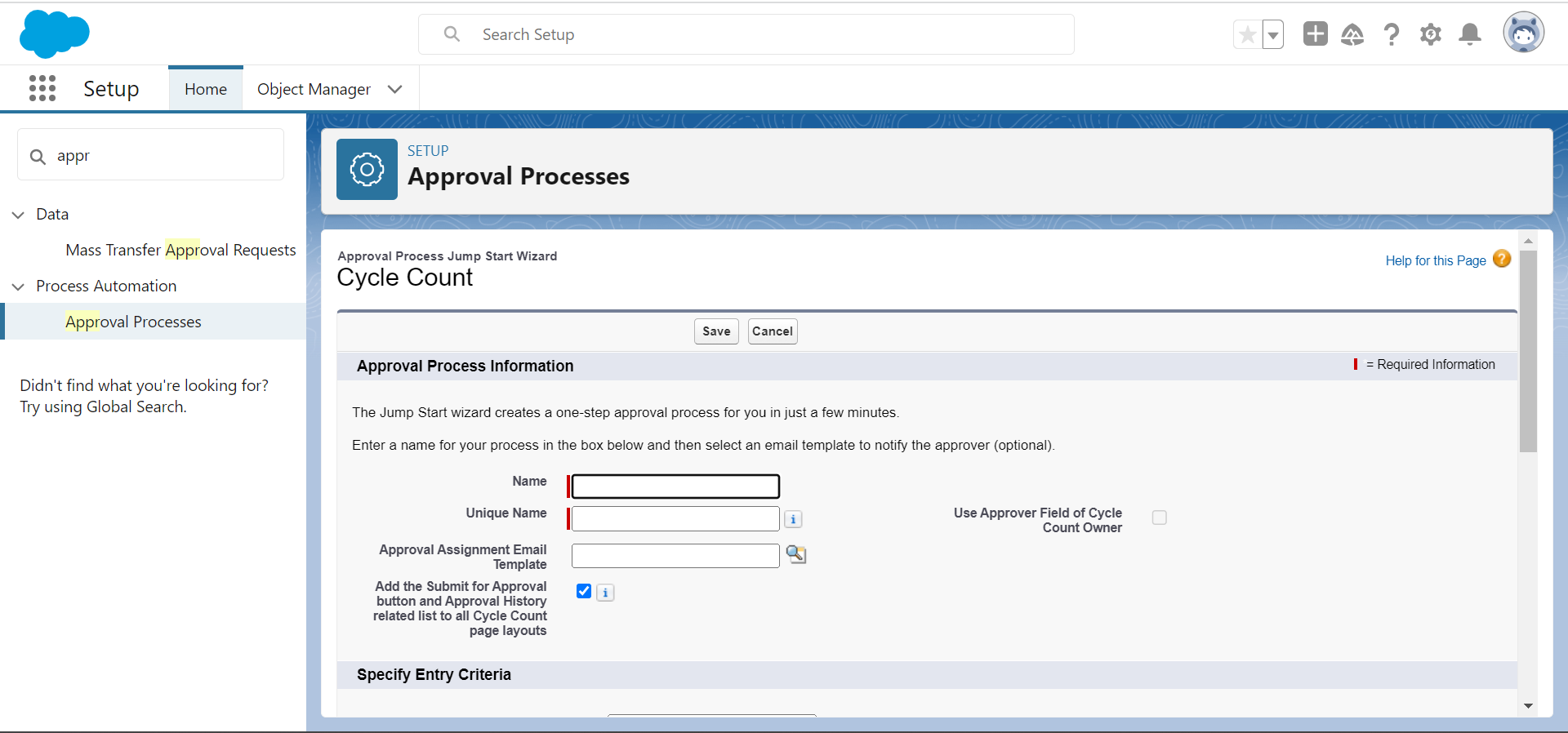1568x733 pixels.
Task: Open Help for this Page link
Action: click(1436, 260)
